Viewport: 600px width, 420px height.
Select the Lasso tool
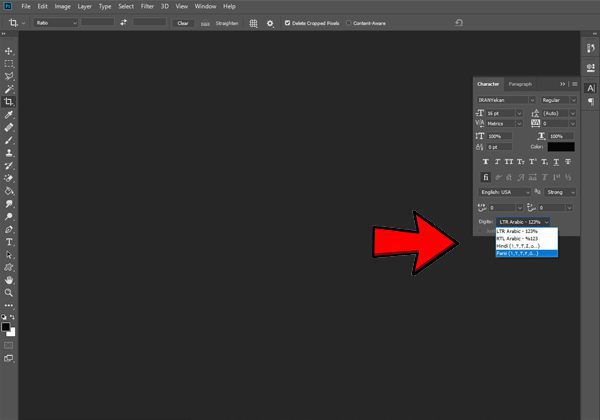8,76
